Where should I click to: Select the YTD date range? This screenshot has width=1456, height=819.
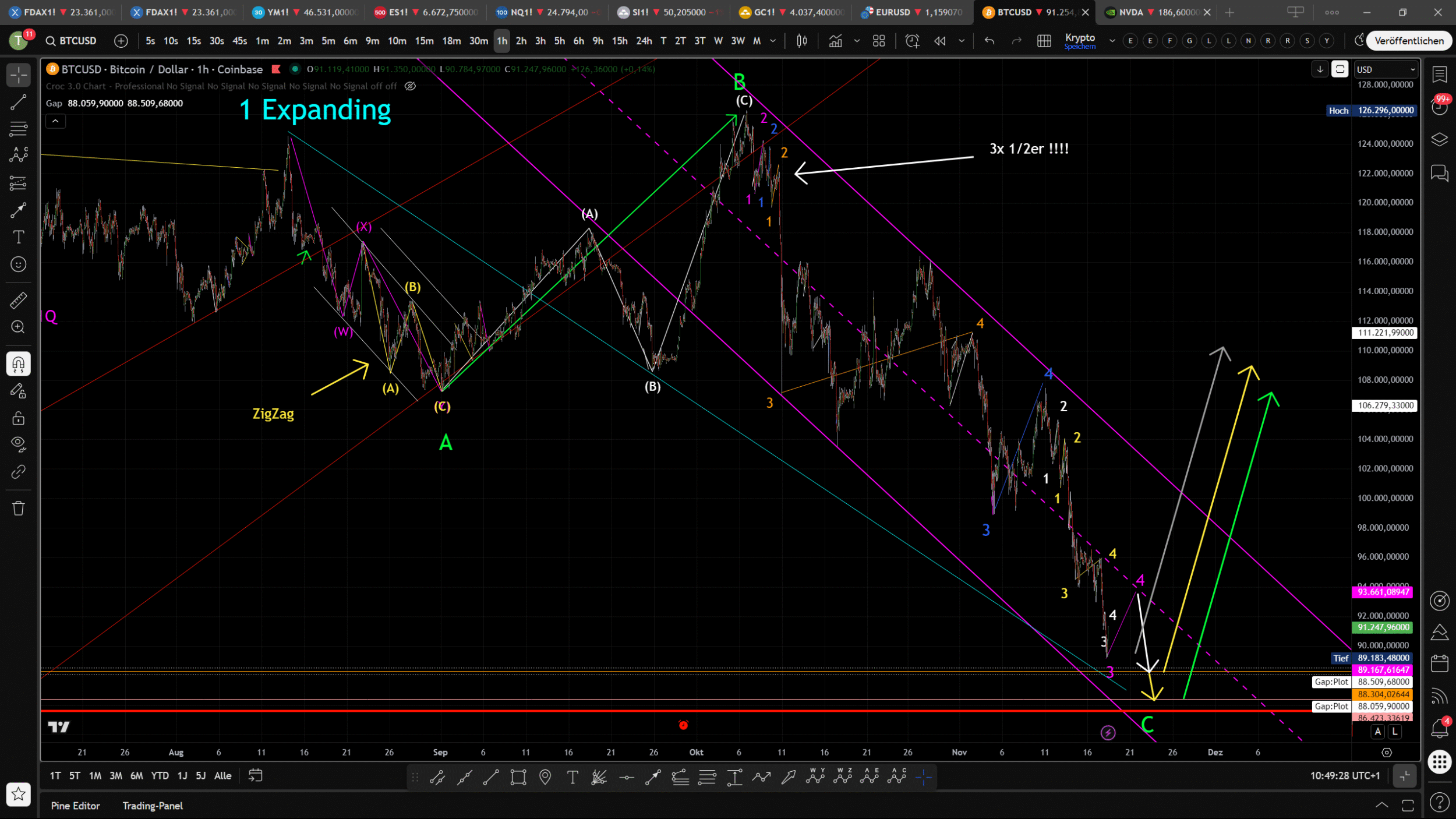pyautogui.click(x=160, y=775)
